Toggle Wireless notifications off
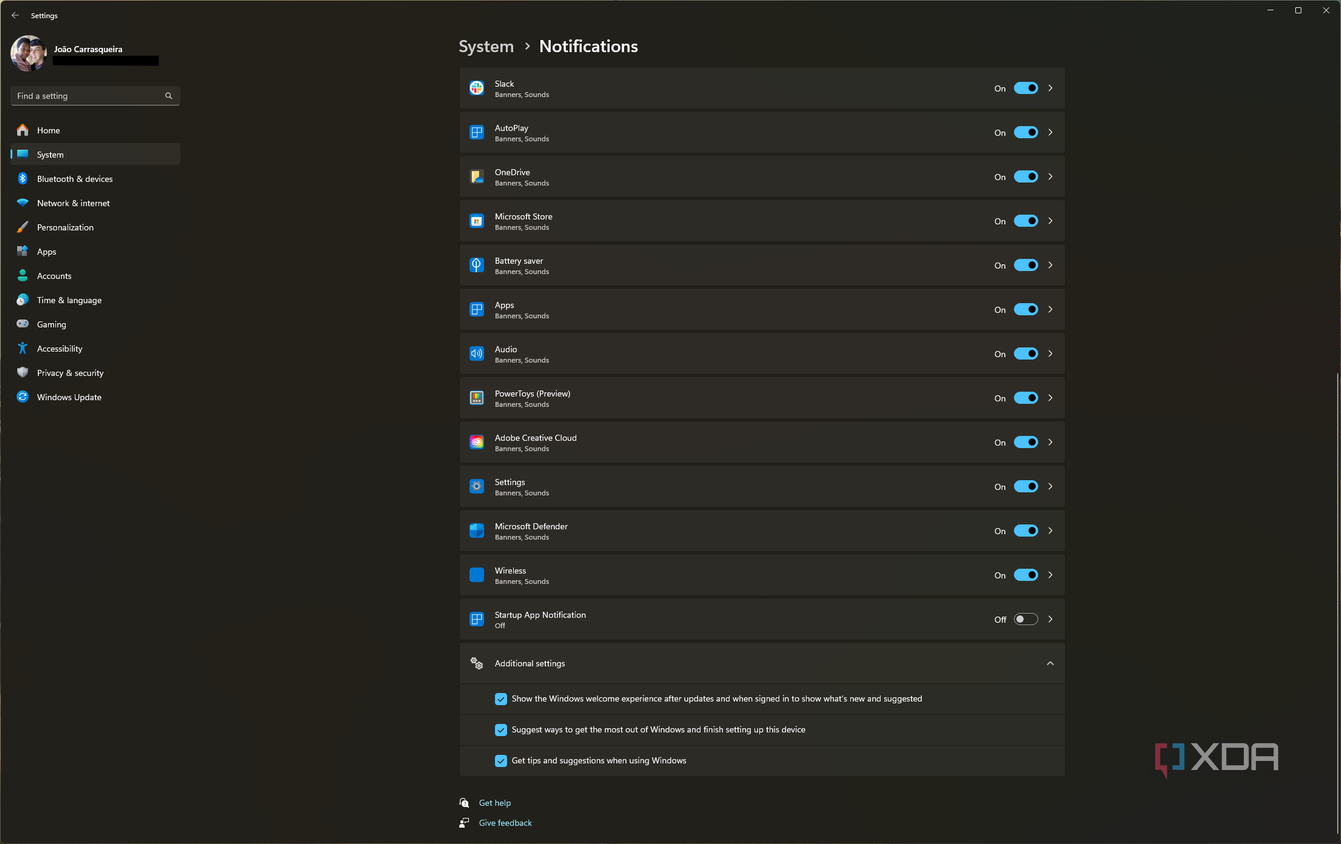Image resolution: width=1341 pixels, height=844 pixels. pos(1026,575)
